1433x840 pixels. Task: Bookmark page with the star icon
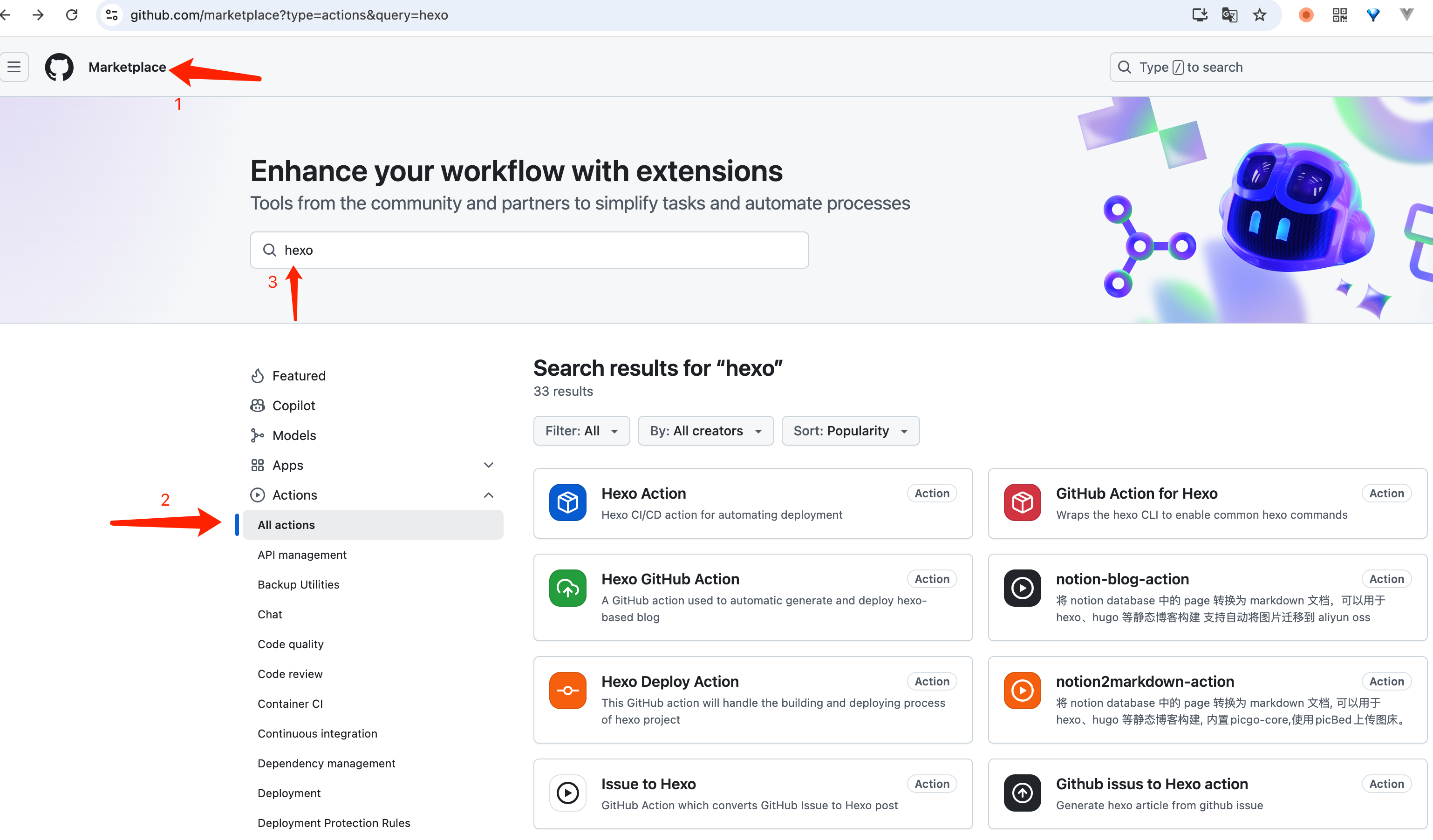coord(1260,15)
